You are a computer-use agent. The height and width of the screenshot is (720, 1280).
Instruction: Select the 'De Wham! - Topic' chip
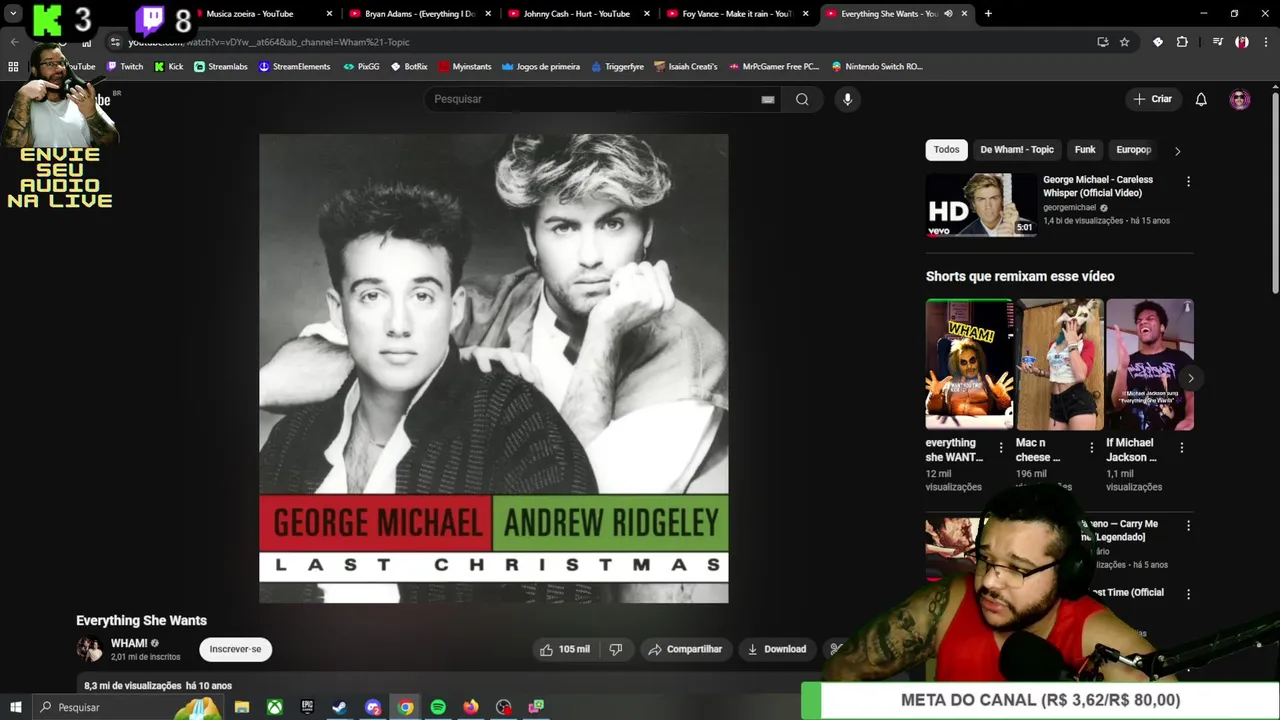pos(1017,150)
